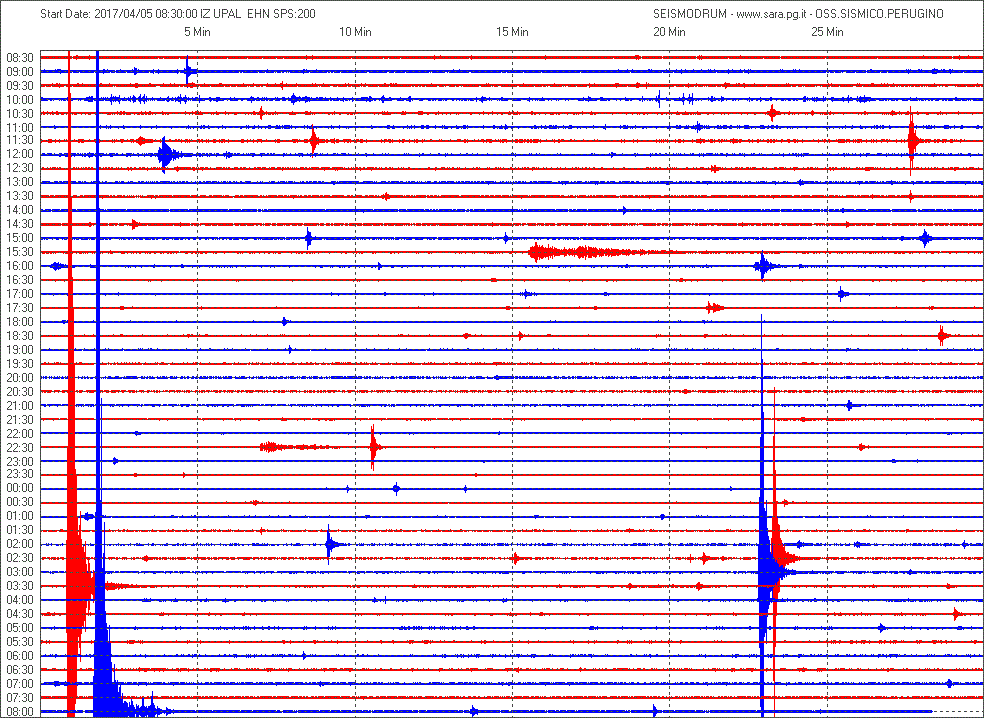Click the blue event burst on the 12:00 trace
The height and width of the screenshot is (718, 984).
[168, 154]
